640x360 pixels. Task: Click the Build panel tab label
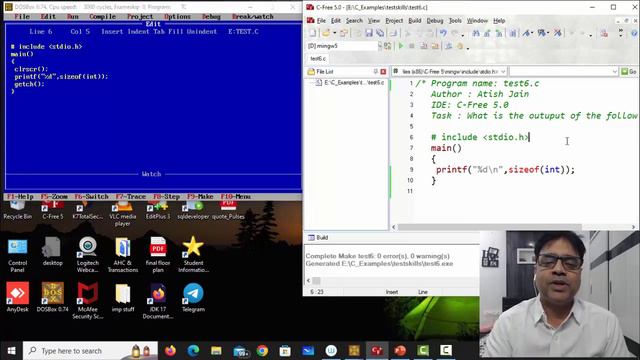318,237
